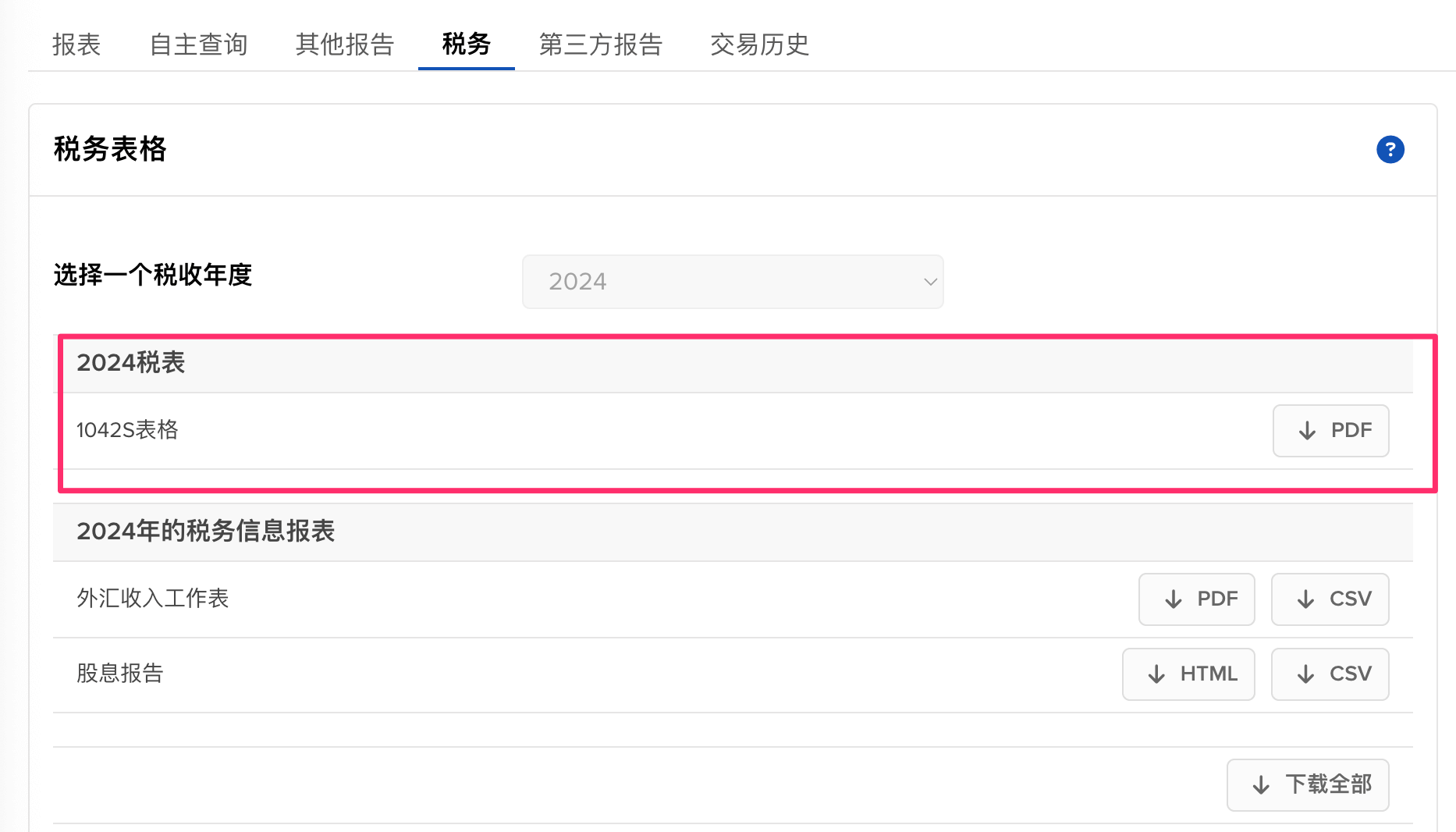This screenshot has height=832, width=1456.
Task: Switch to the 交易历史 tab
Action: pos(759,44)
